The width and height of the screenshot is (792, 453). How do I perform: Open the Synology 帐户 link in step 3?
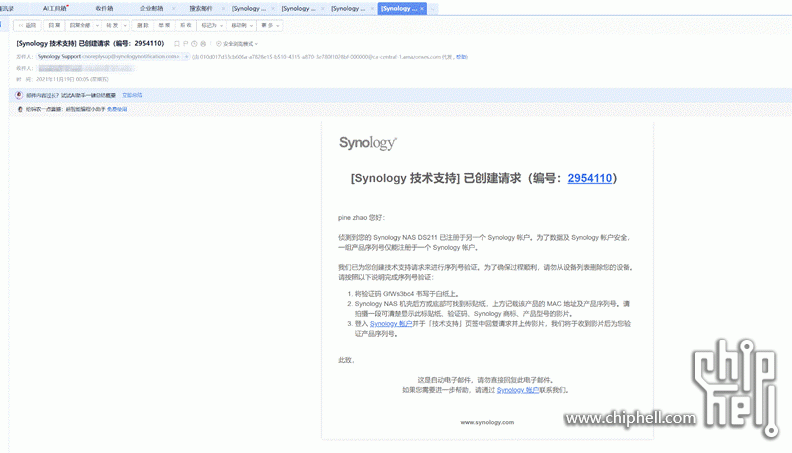tap(391, 324)
